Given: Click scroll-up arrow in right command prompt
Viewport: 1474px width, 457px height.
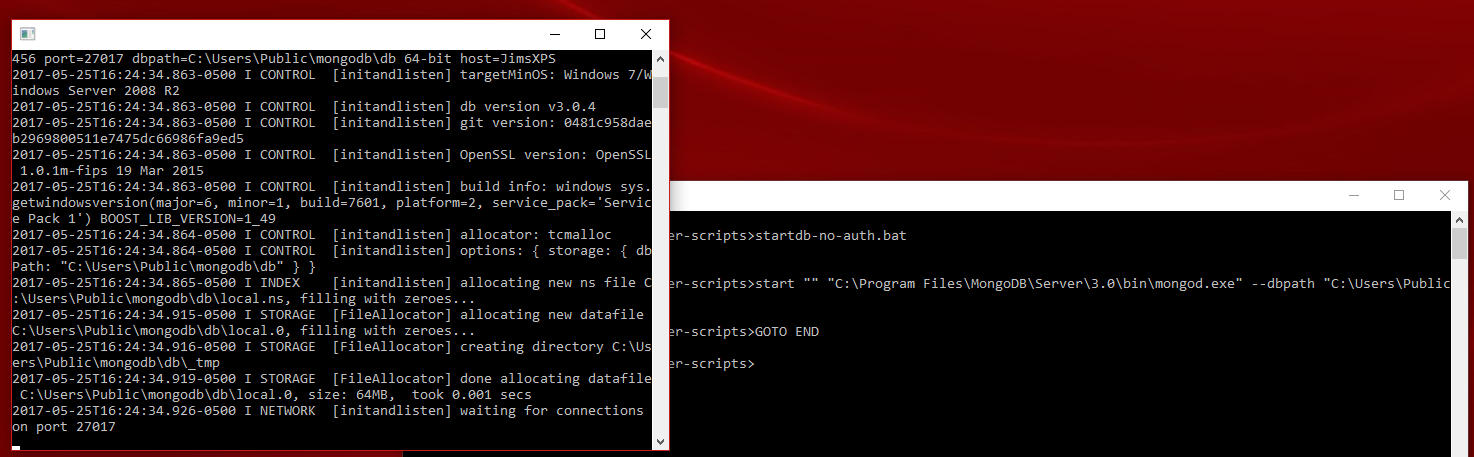Looking at the screenshot, I should 1460,220.
